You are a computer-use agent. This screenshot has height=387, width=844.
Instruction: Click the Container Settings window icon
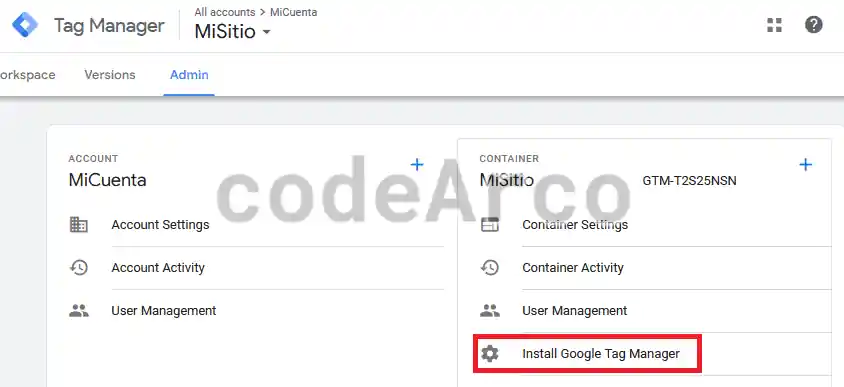pos(489,224)
